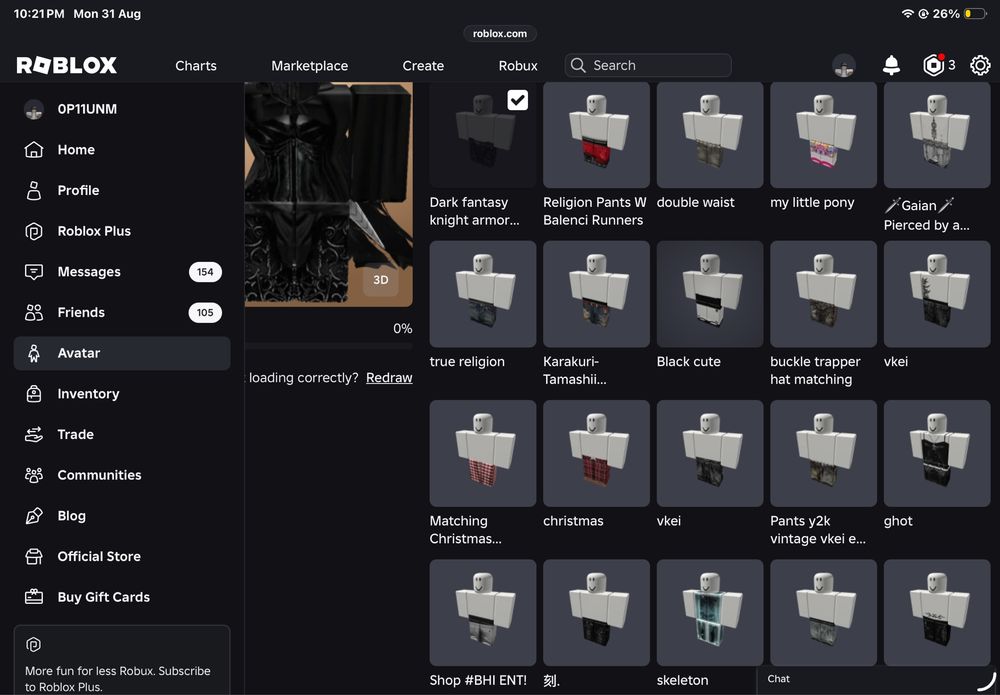Select the my little pony pants thumbnail
The height and width of the screenshot is (695, 1000).
click(x=823, y=135)
